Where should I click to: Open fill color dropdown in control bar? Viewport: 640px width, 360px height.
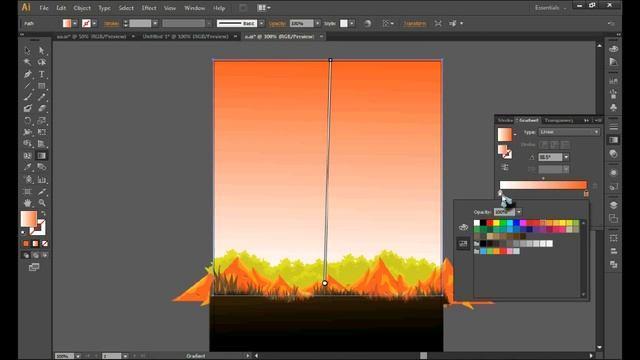point(75,24)
